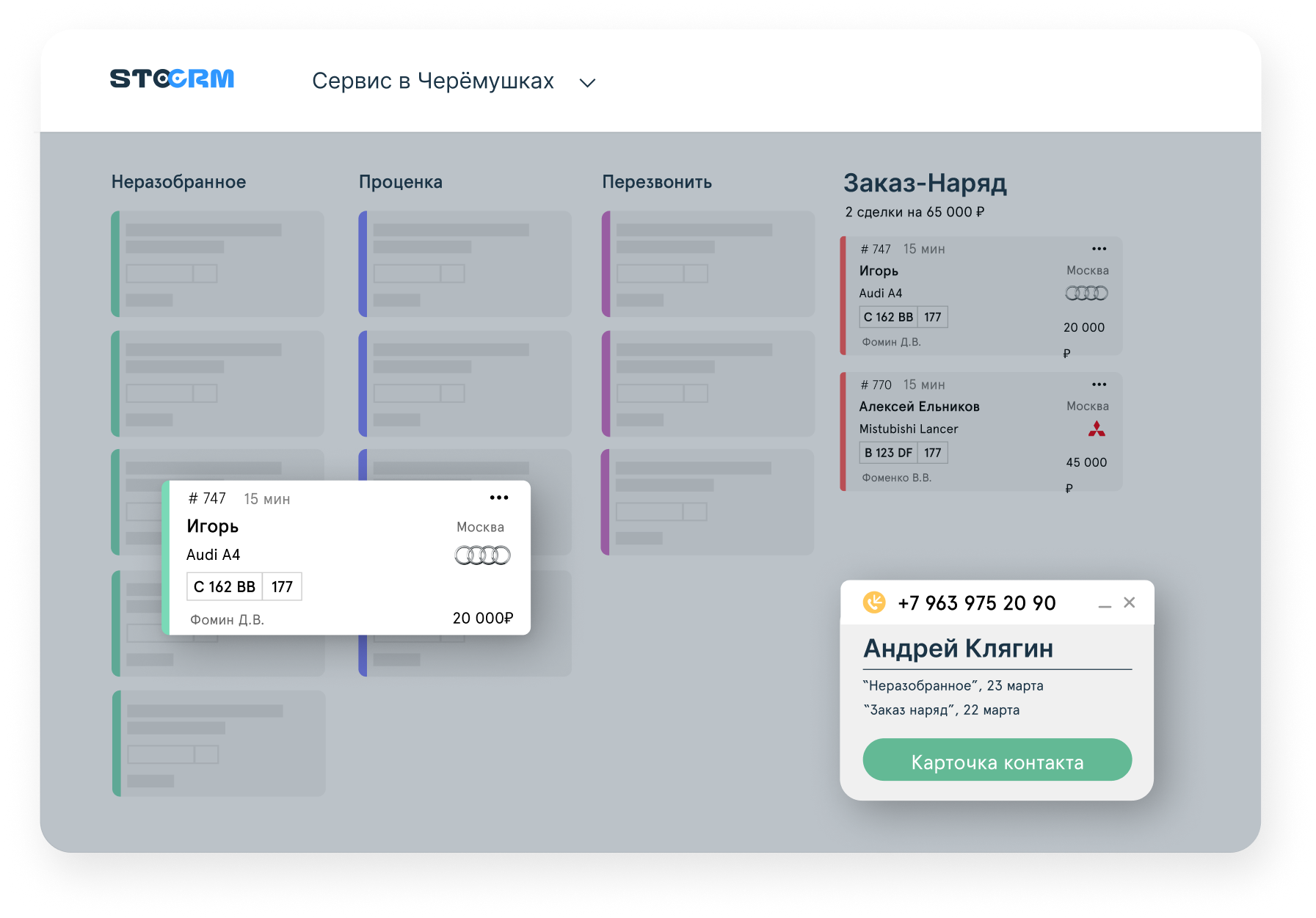Click the incoming call icon in popup
This screenshot has width=1316, height=918.
click(874, 602)
